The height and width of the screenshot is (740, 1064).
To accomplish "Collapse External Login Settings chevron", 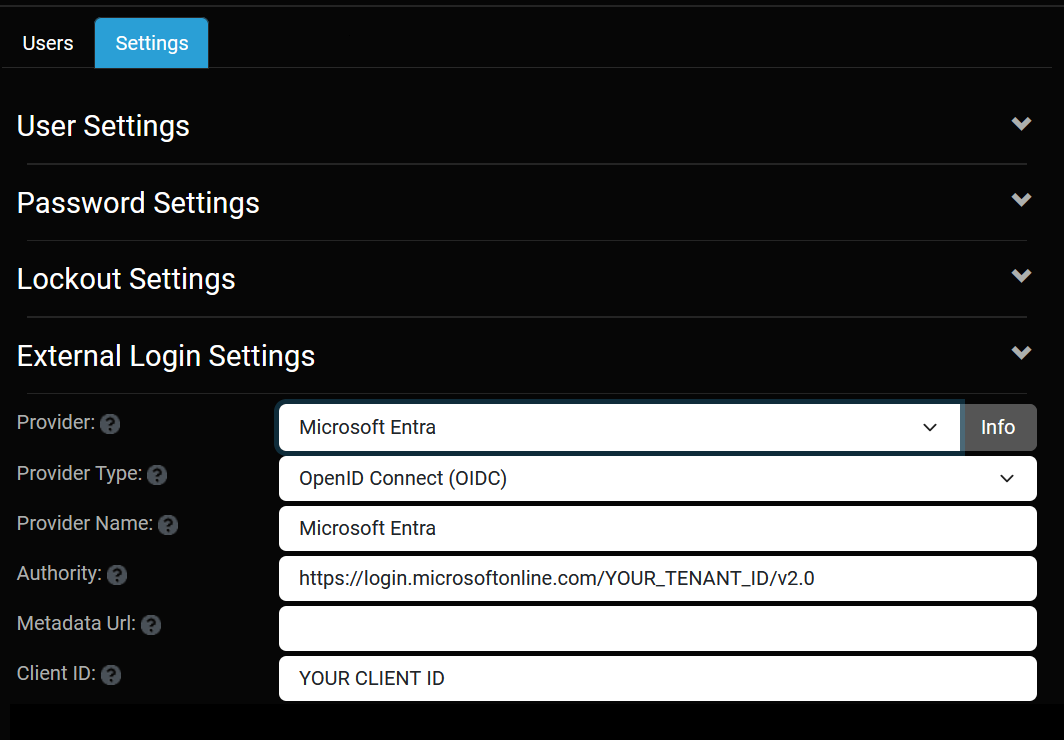I will (x=1021, y=352).
